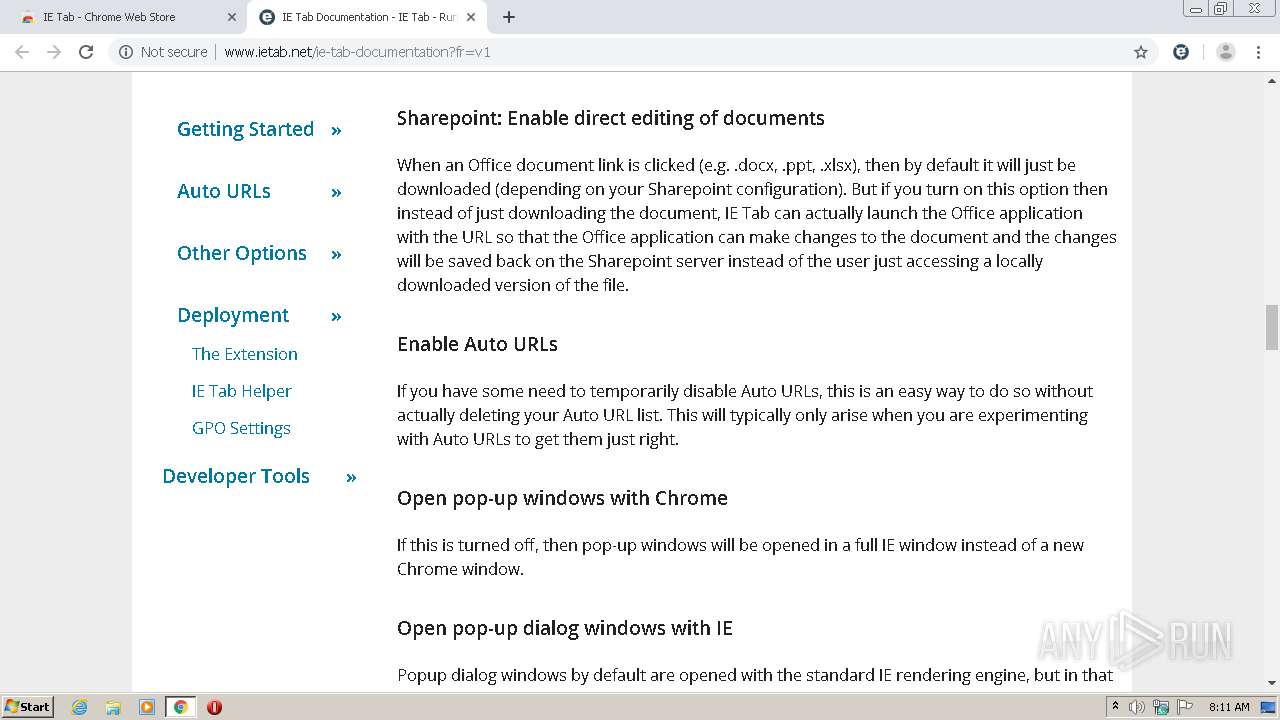Open the Auto URLs section
Image resolution: width=1280 pixels, height=720 pixels.
224,191
